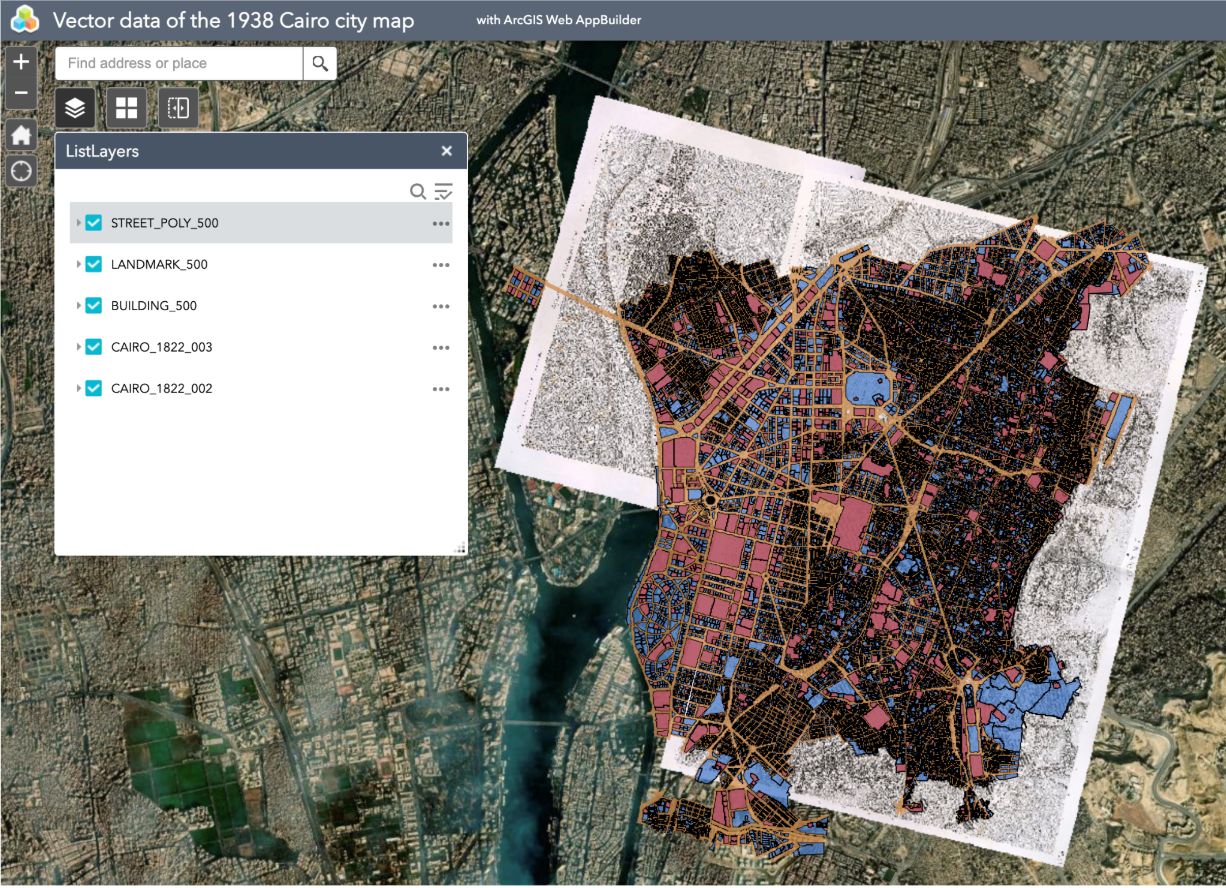Expand the BUILDING_500 layer arrow
Image resolution: width=1226 pixels, height=888 pixels.
pos(79,306)
